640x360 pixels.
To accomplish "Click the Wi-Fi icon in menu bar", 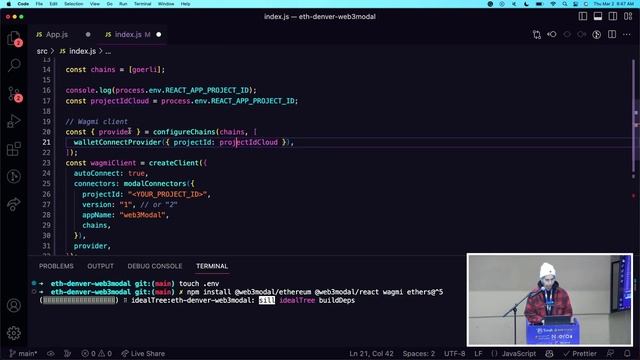I will [553, 4].
